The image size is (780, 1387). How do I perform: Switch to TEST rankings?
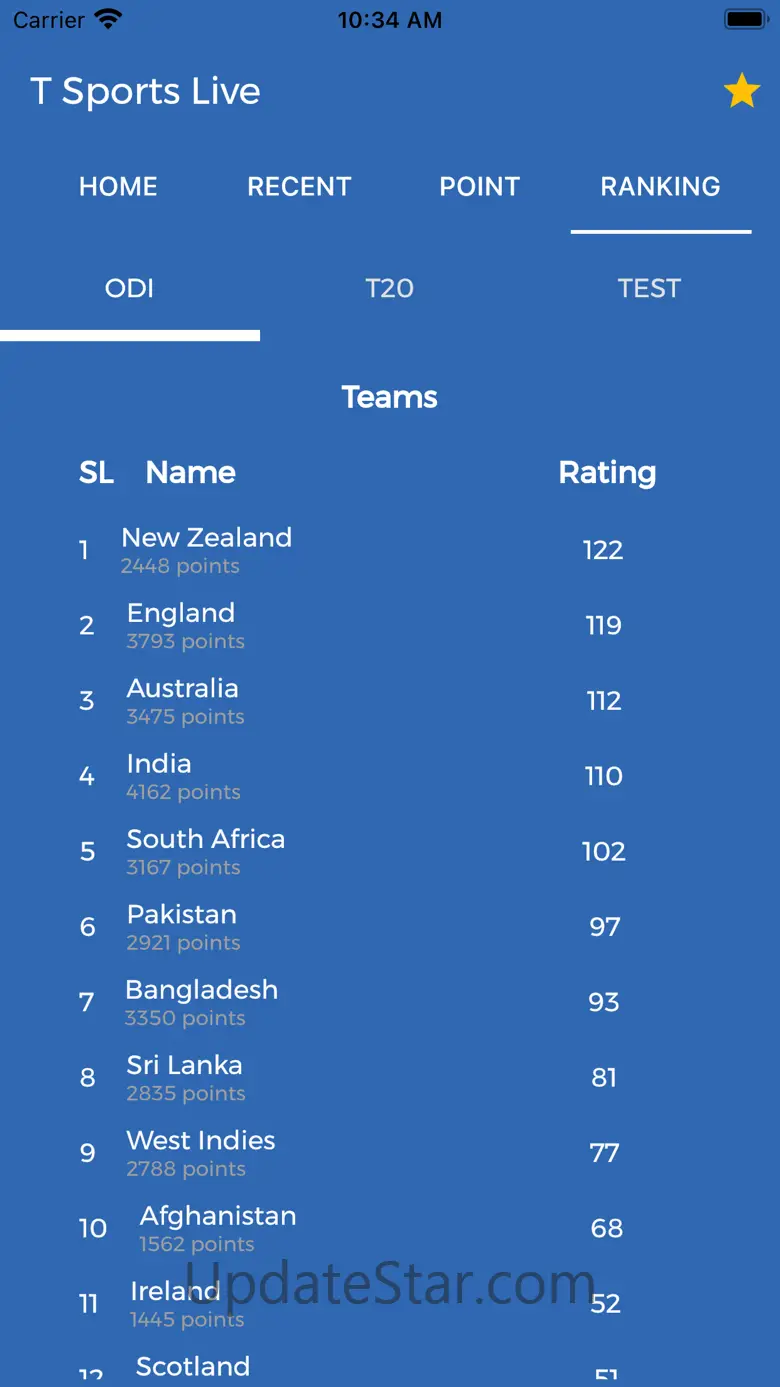click(x=650, y=288)
